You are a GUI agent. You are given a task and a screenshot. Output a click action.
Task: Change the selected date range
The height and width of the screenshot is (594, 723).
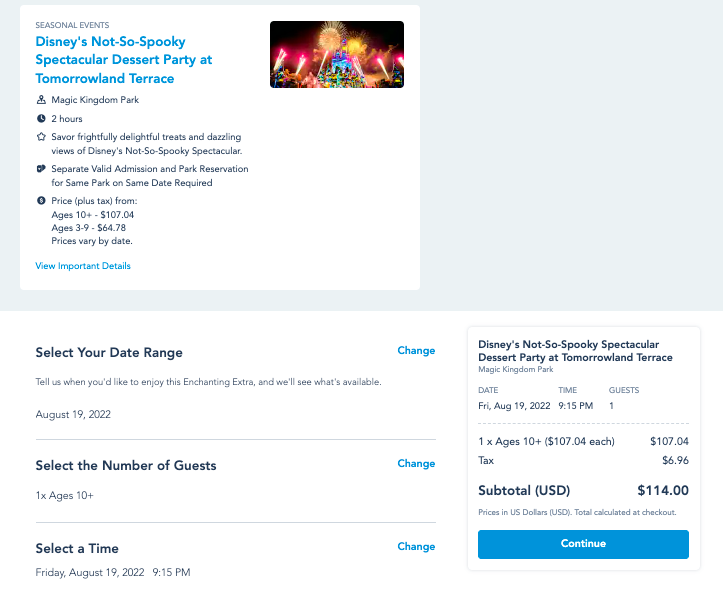[x=416, y=350]
